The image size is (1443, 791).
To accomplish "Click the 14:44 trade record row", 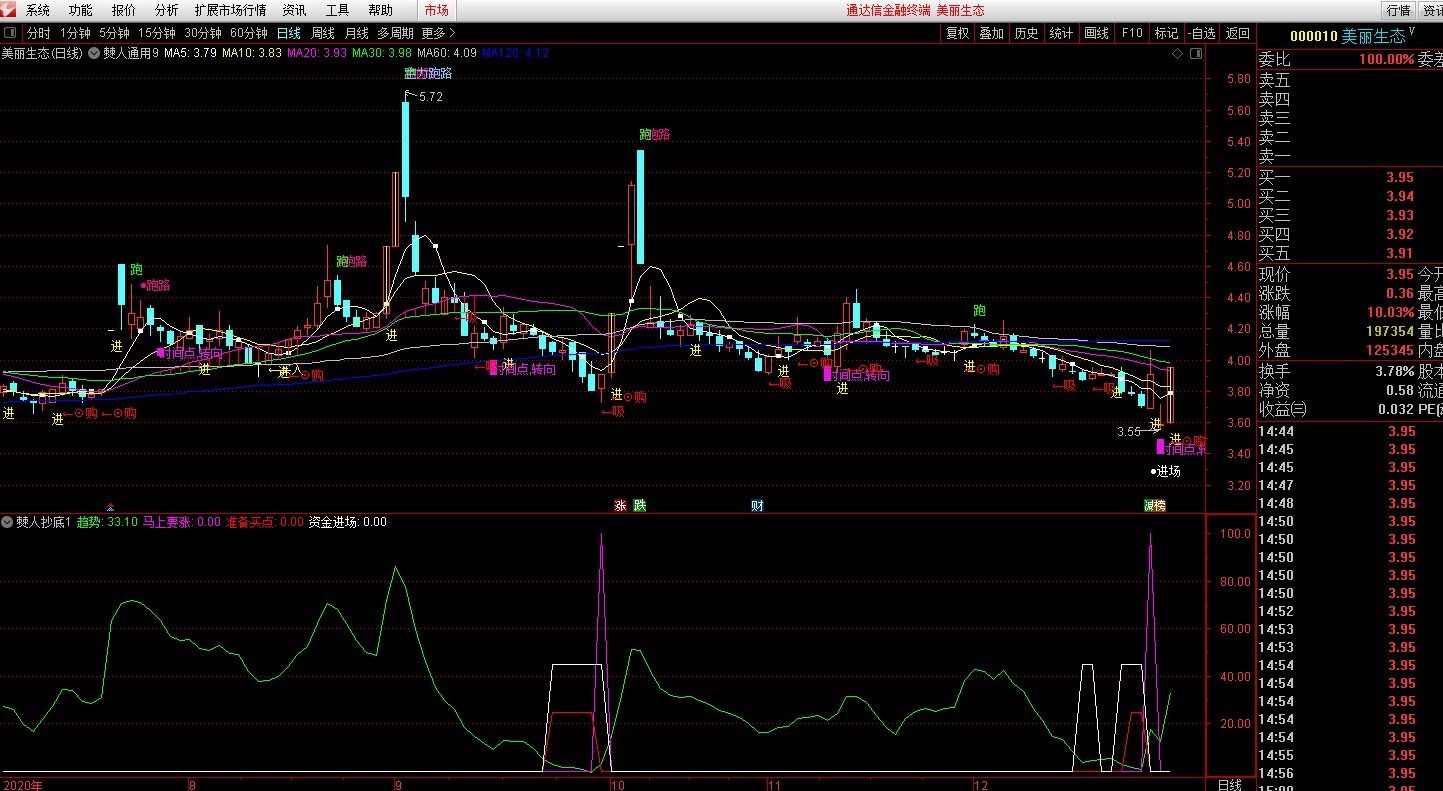I will (1350, 431).
